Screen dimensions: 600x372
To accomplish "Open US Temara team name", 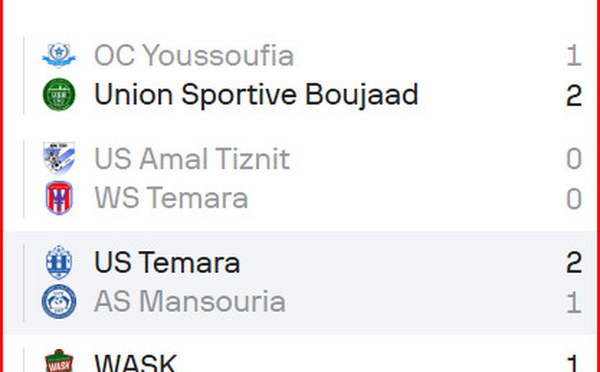I will pos(167,263).
